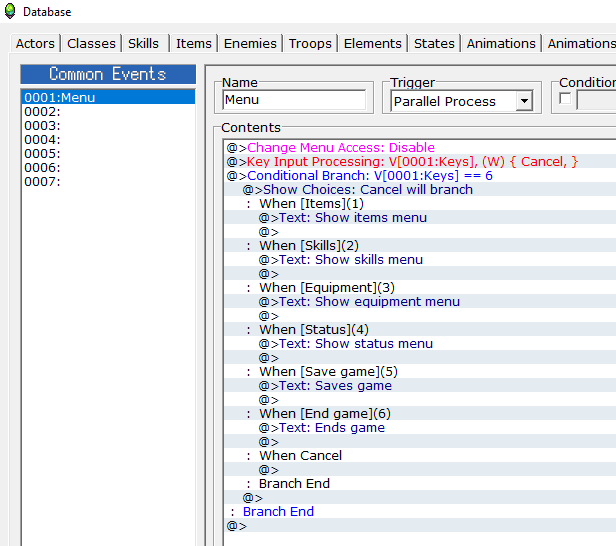
Task: Select common event 0004 in list
Action: [108, 139]
